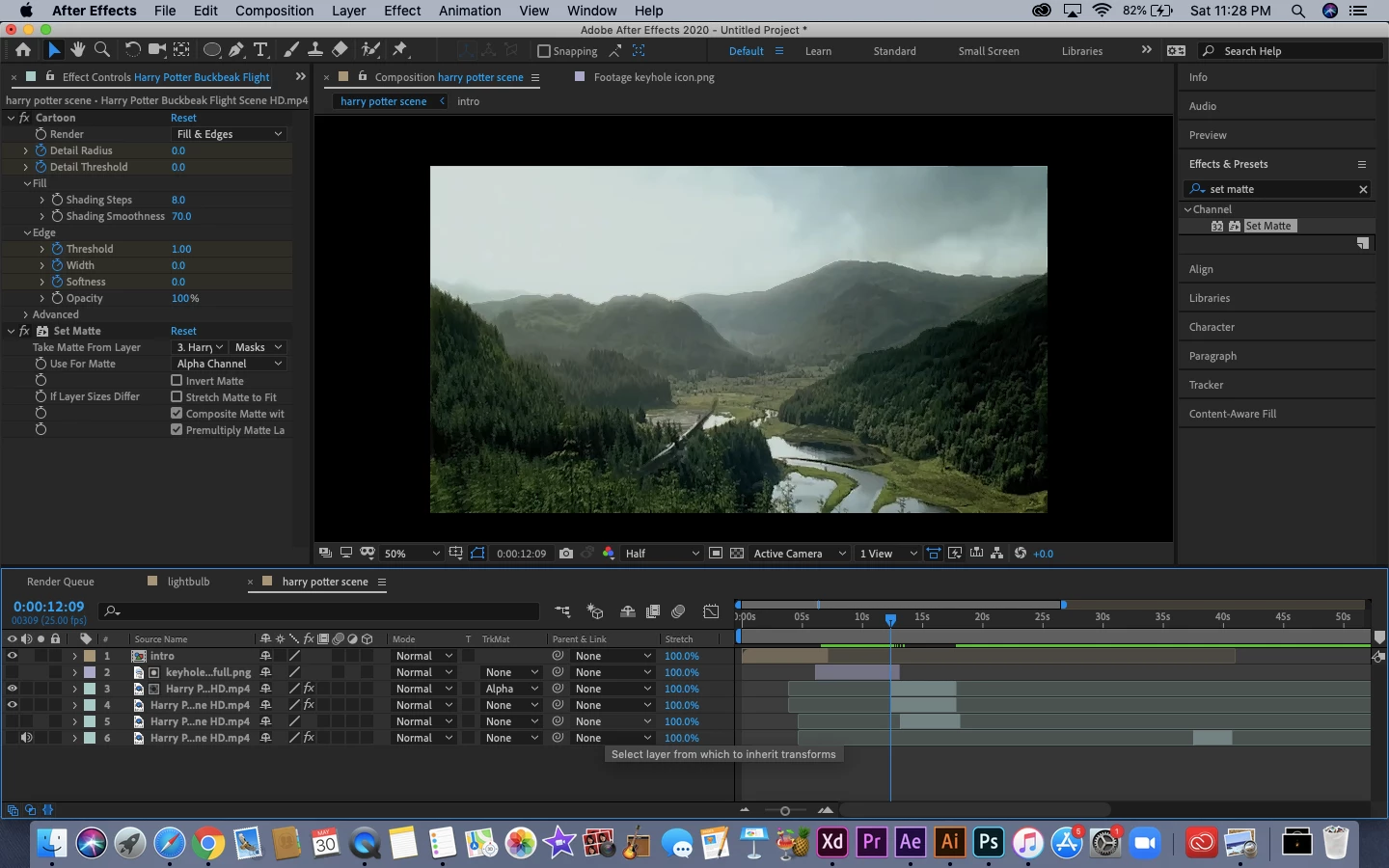Click the Draft 3D icon in timeline
Screen dimensions: 1389x868
click(595, 611)
